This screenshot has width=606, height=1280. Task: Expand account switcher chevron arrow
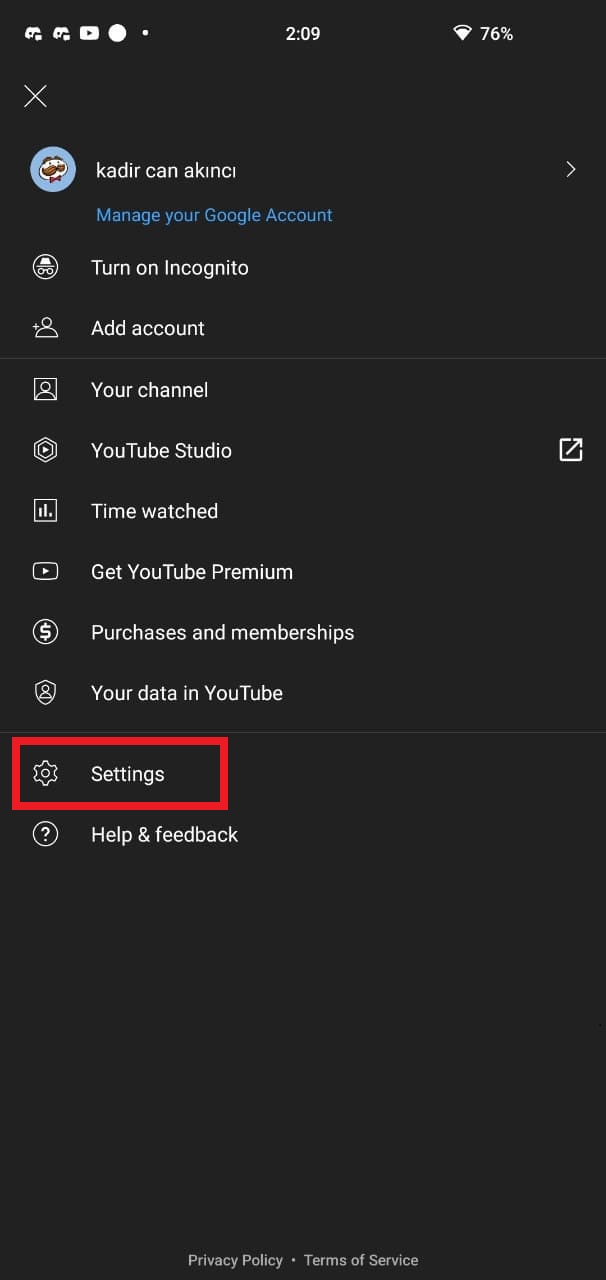[571, 170]
